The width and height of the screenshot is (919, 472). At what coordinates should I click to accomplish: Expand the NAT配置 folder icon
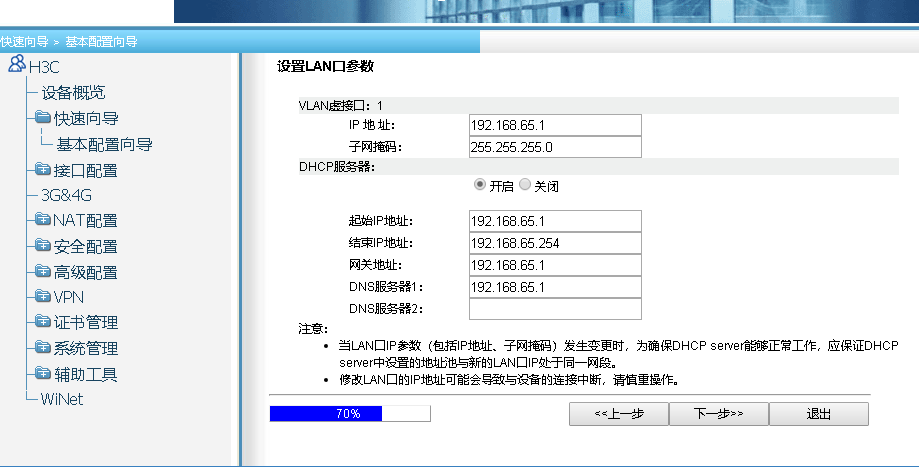pos(43,219)
